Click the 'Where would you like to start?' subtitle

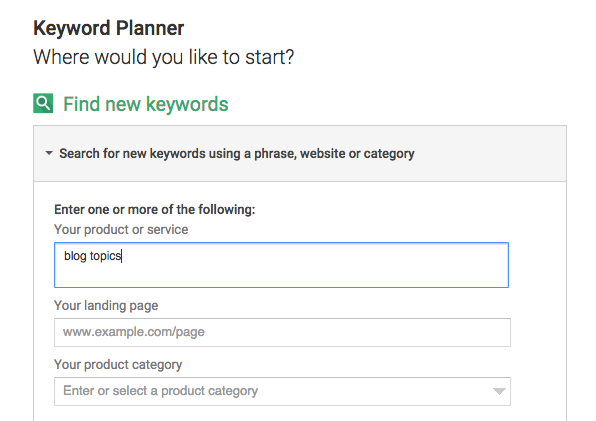click(x=163, y=57)
